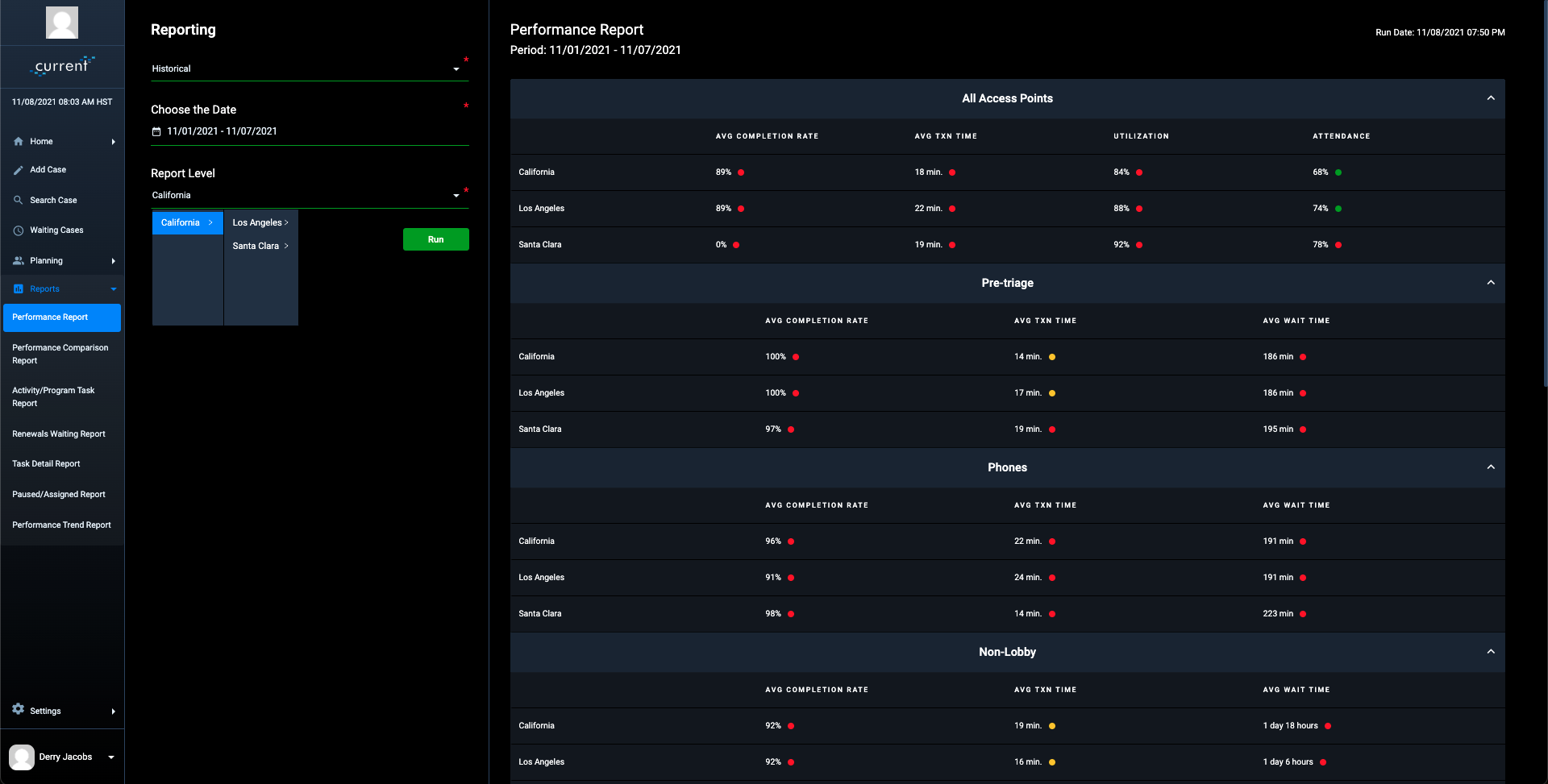Open Task Detail Report

(x=62, y=464)
